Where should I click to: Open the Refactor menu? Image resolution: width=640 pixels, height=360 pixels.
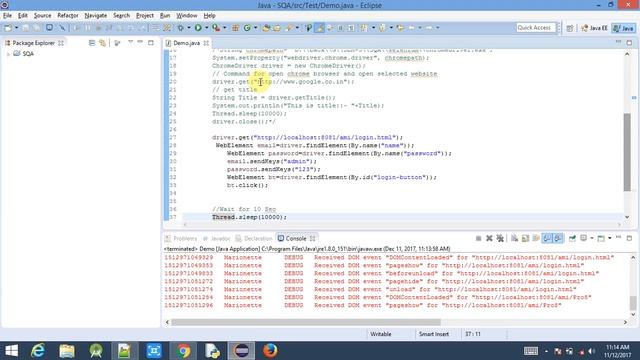point(68,16)
